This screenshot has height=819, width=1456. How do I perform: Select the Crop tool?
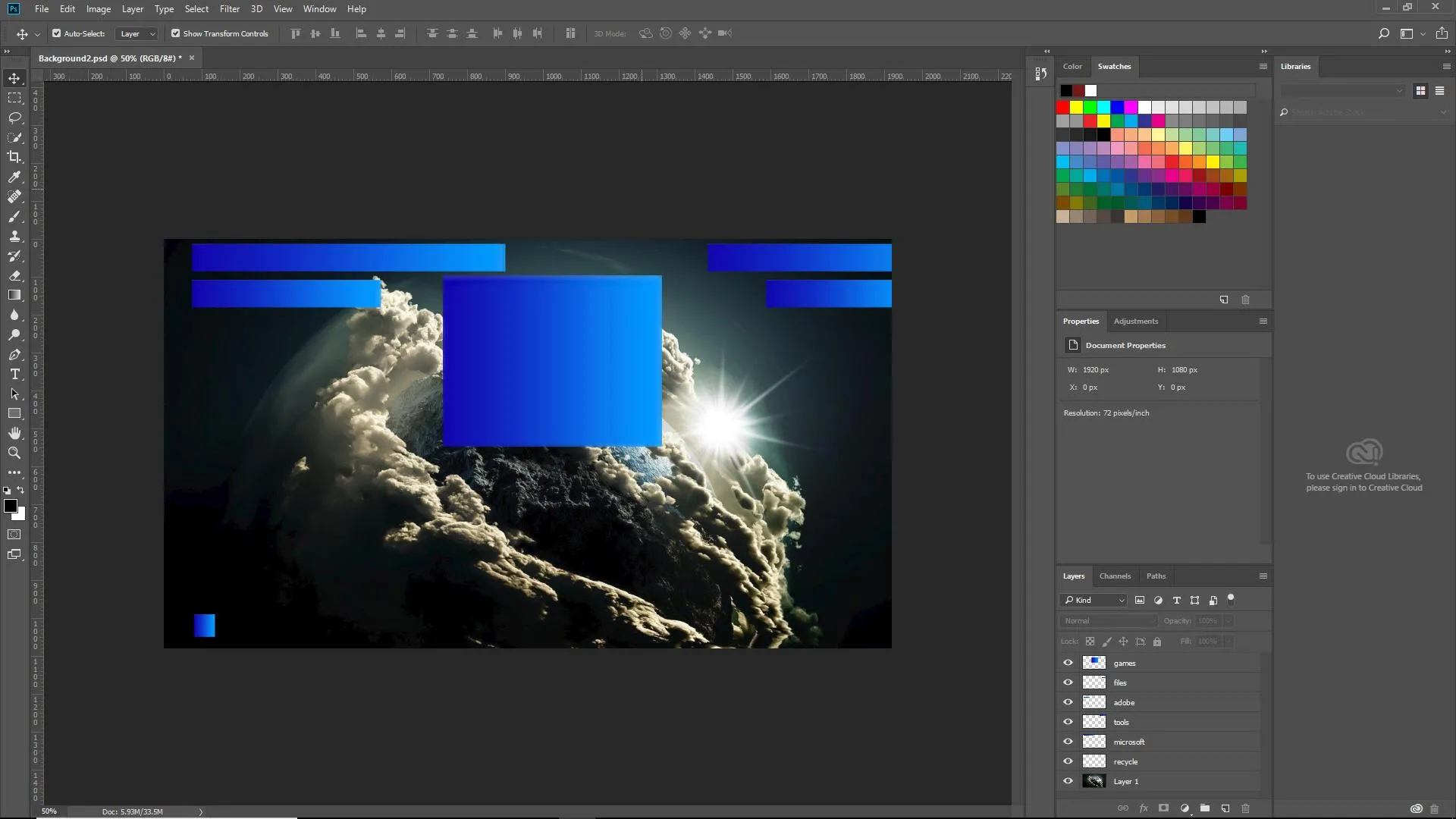pos(14,157)
